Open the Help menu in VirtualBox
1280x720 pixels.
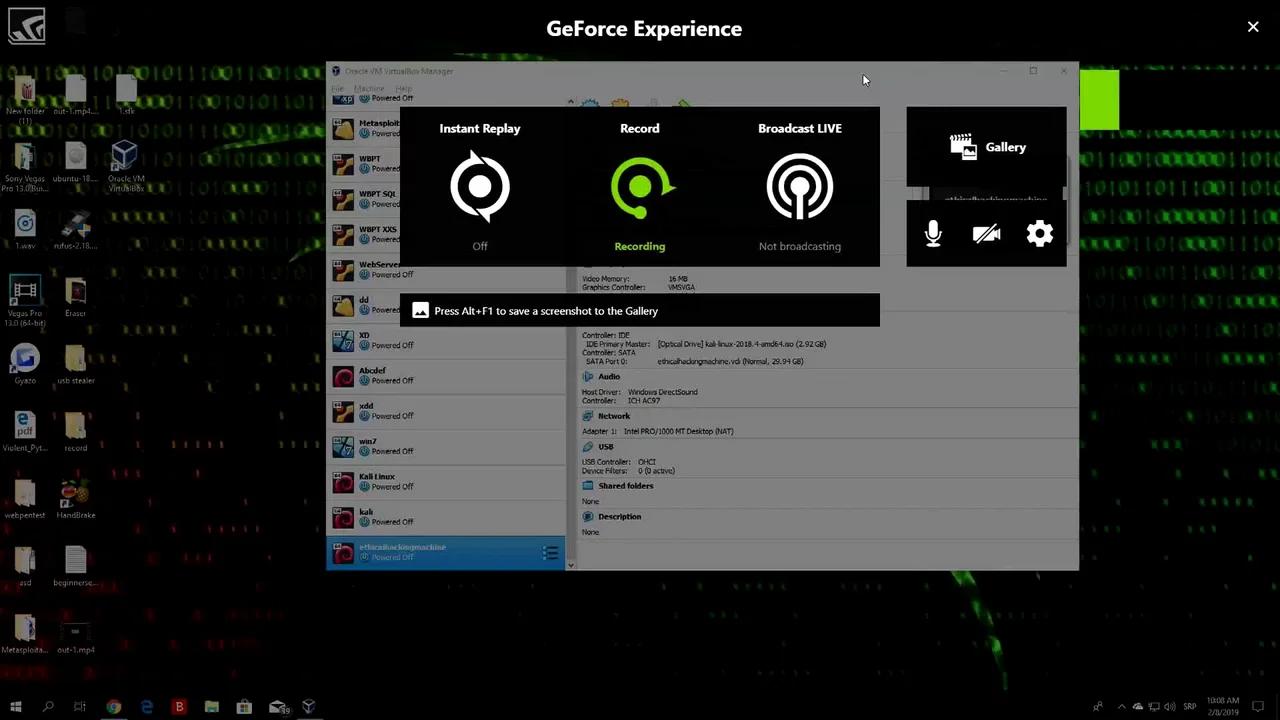tap(403, 89)
